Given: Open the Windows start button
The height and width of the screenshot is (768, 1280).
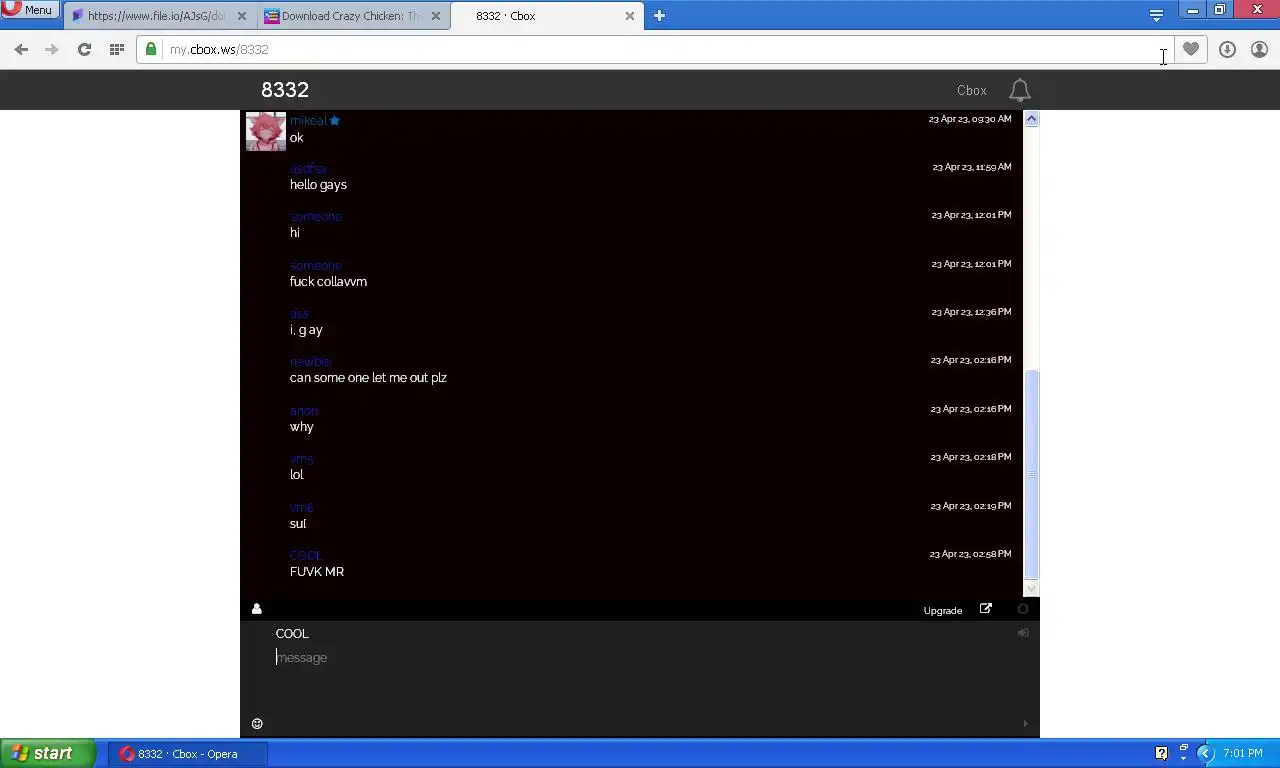Looking at the screenshot, I should click(47, 754).
